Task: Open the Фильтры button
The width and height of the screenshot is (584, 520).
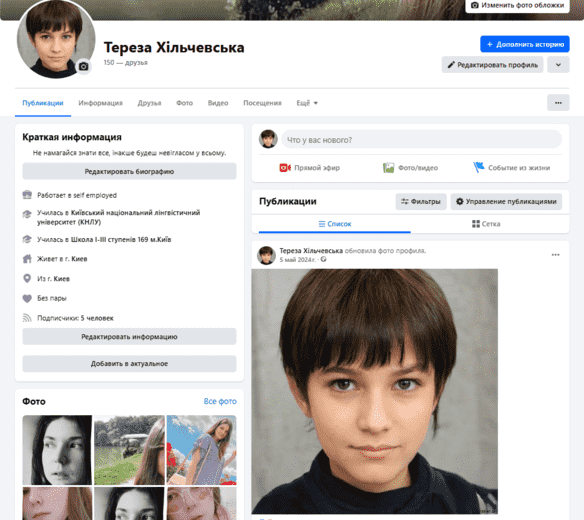Action: (421, 202)
